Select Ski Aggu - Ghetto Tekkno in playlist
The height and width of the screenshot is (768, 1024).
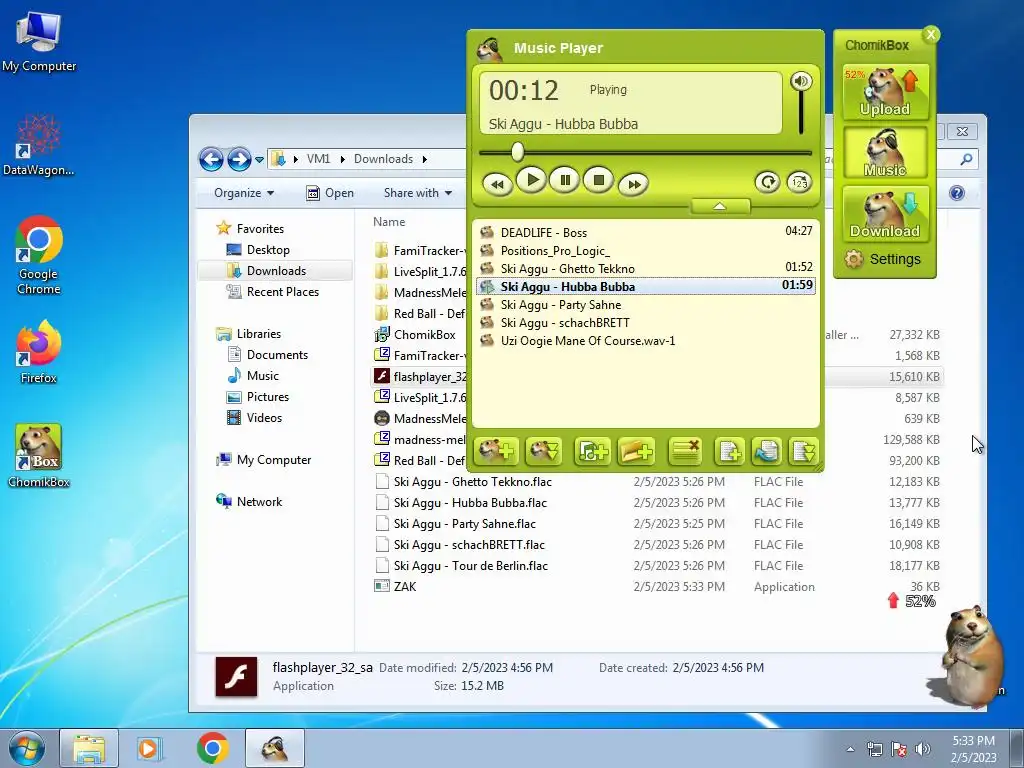(x=646, y=268)
